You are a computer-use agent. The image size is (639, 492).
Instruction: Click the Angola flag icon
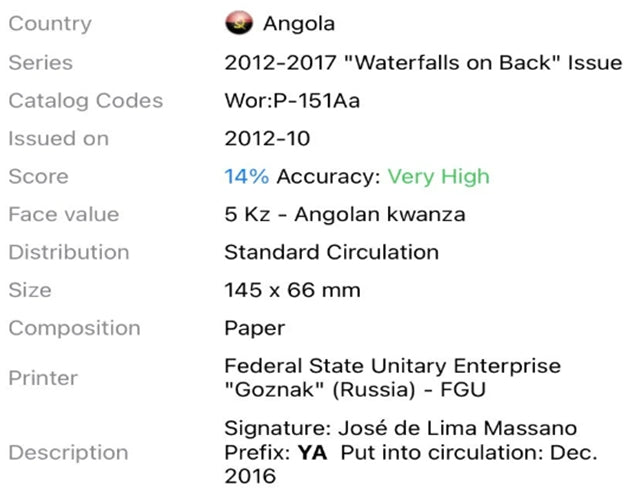pos(239,23)
